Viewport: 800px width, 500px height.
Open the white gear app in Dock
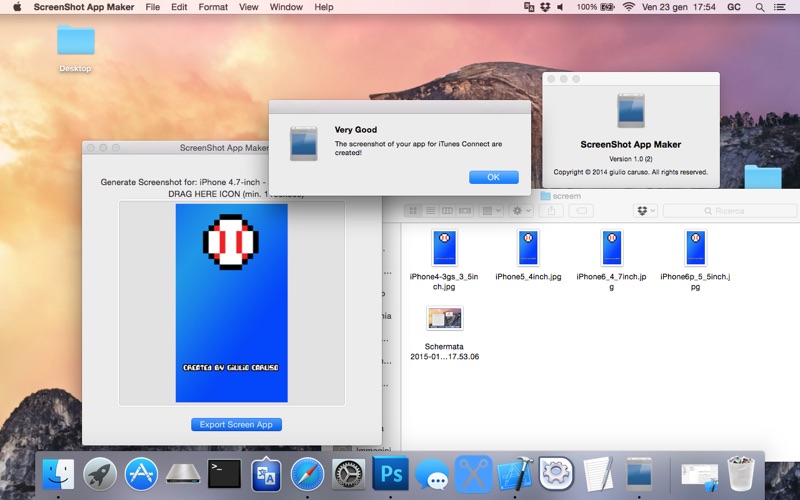pyautogui.click(x=556, y=473)
